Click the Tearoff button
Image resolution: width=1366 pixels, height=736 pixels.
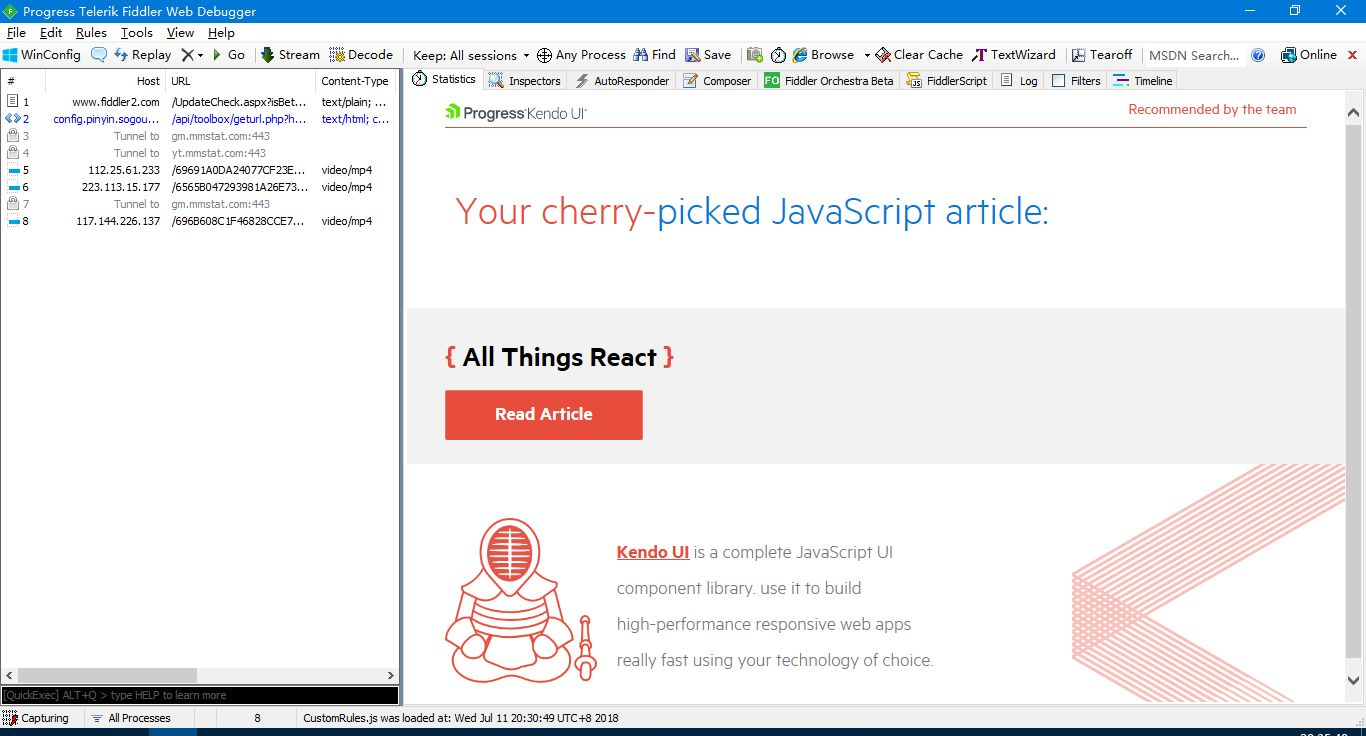[1101, 55]
